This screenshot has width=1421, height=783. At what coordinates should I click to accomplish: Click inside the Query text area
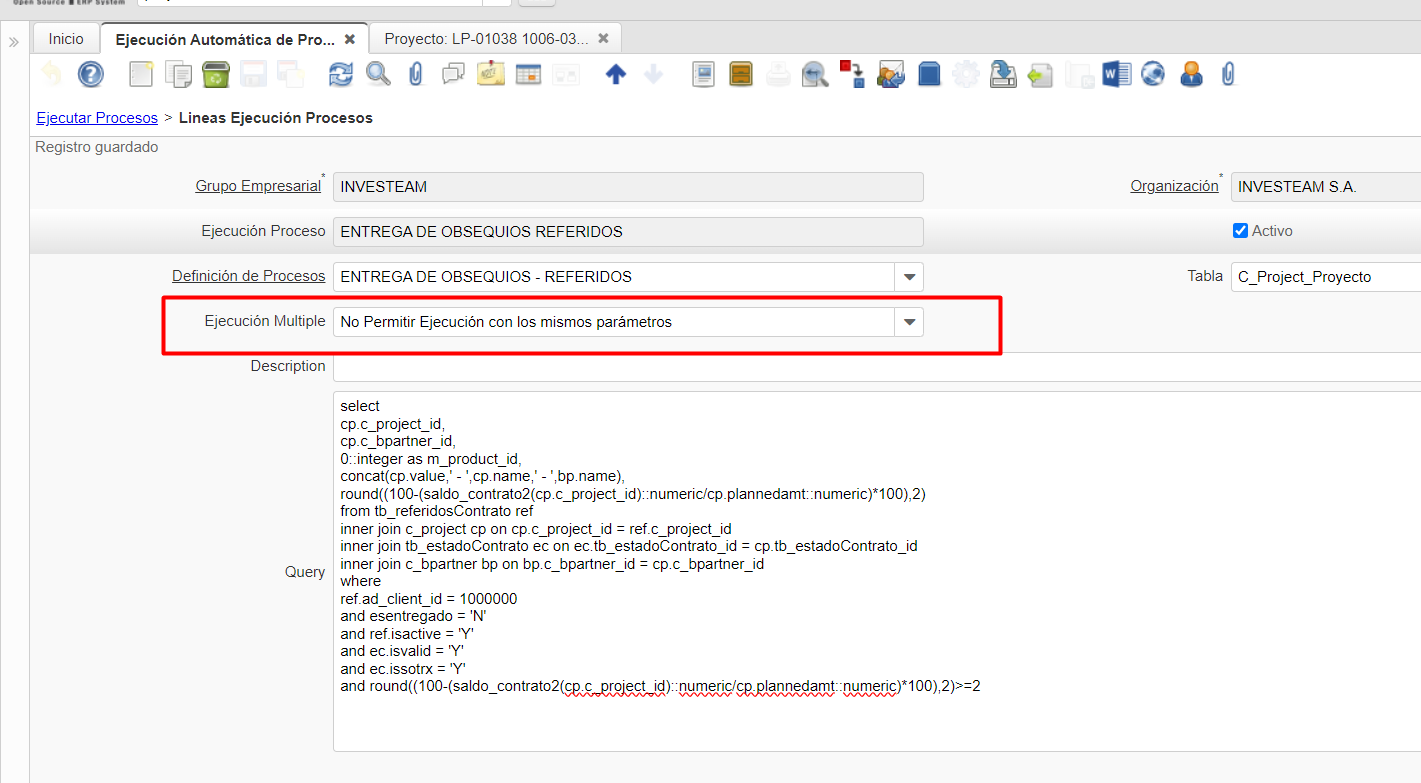[870, 720]
